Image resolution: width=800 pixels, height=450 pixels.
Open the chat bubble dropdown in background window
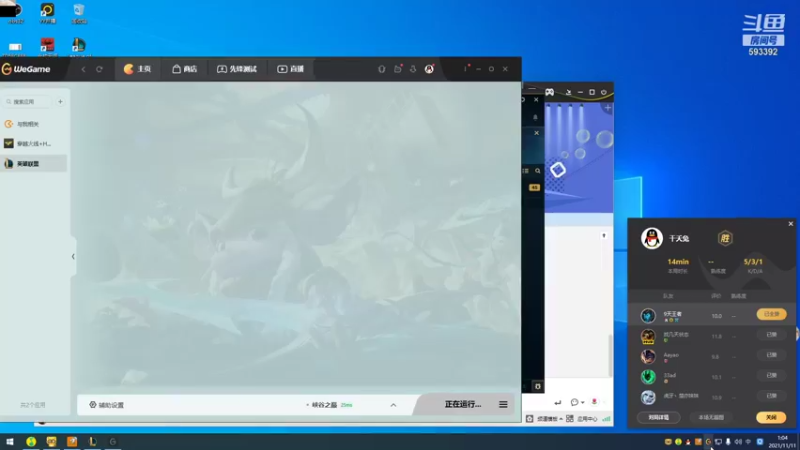(x=577, y=403)
